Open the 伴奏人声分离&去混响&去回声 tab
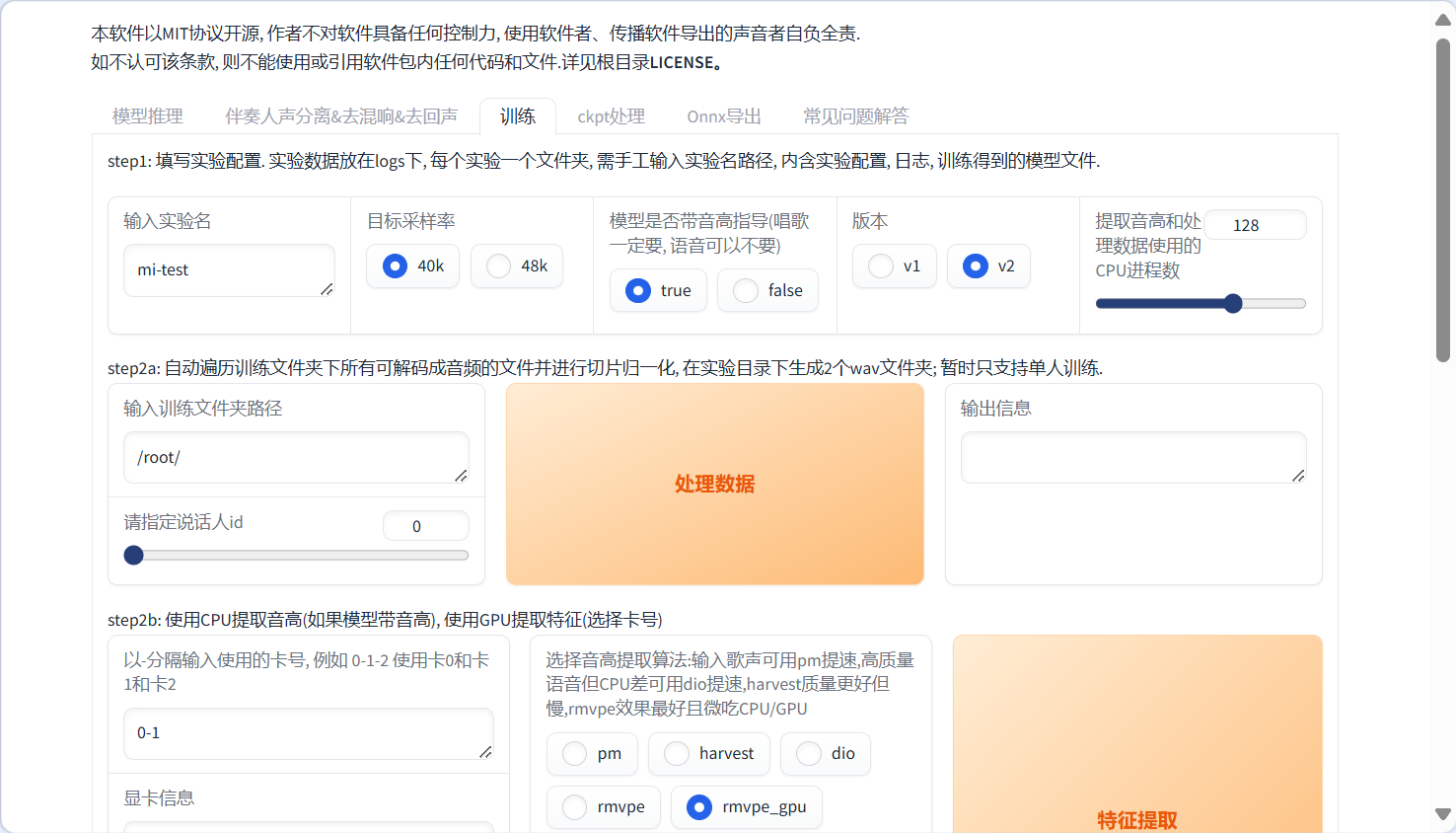Screen dimensions: 1456x833 click(x=341, y=116)
